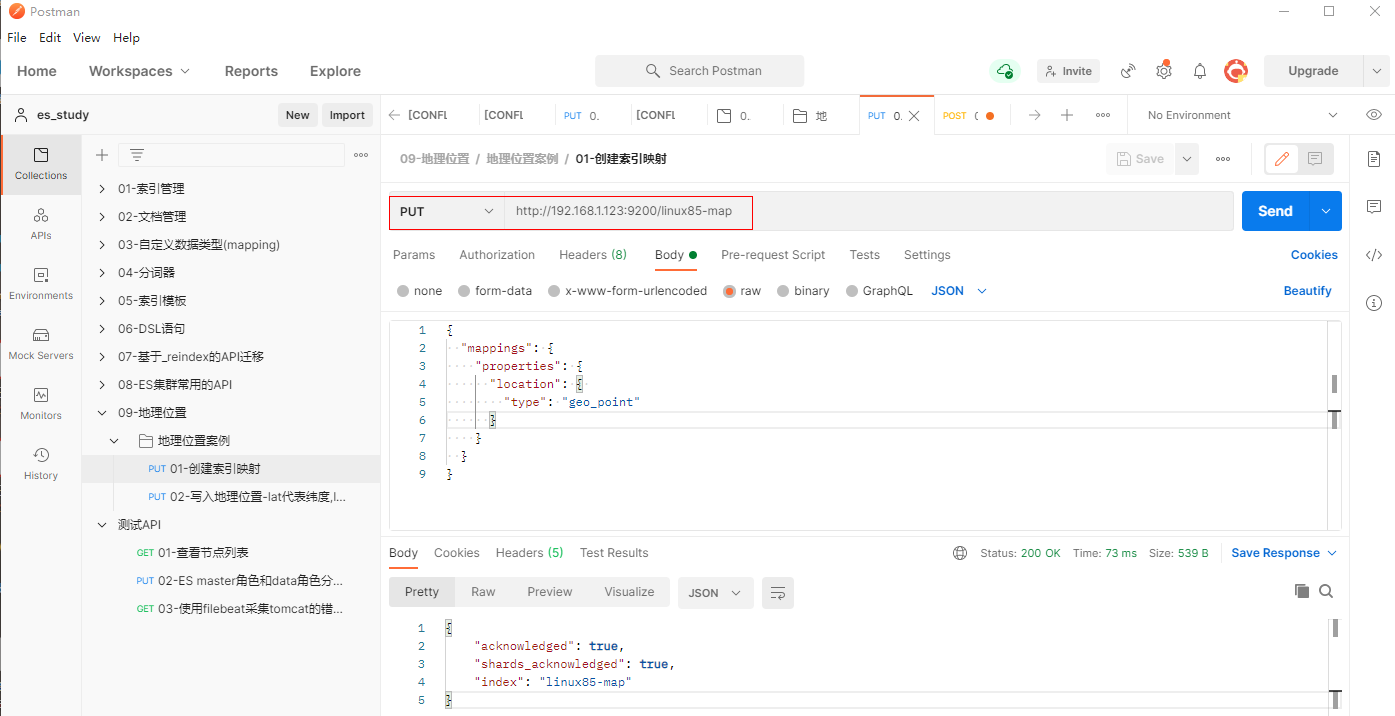Image resolution: width=1395 pixels, height=716 pixels.
Task: Click the notifications bell icon
Action: click(x=1200, y=71)
